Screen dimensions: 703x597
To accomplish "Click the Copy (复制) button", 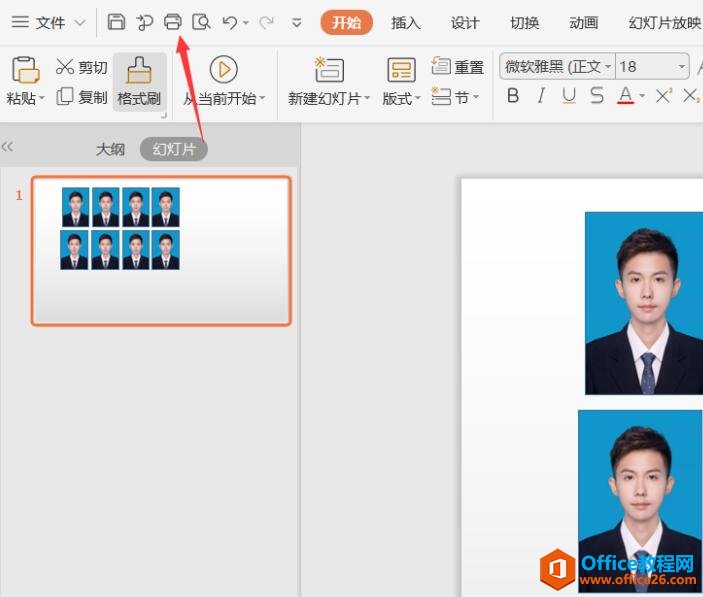I will [x=82, y=97].
